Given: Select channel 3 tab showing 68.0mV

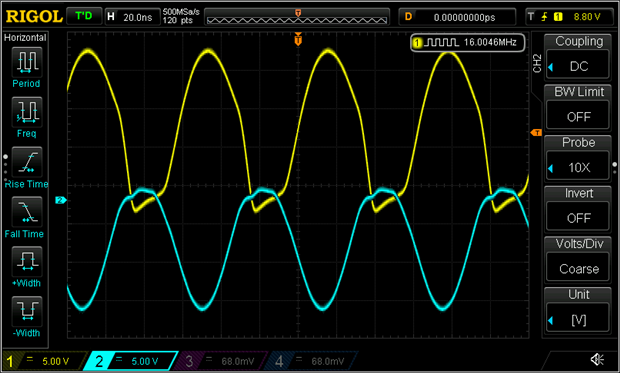Looking at the screenshot, I should point(222,361).
